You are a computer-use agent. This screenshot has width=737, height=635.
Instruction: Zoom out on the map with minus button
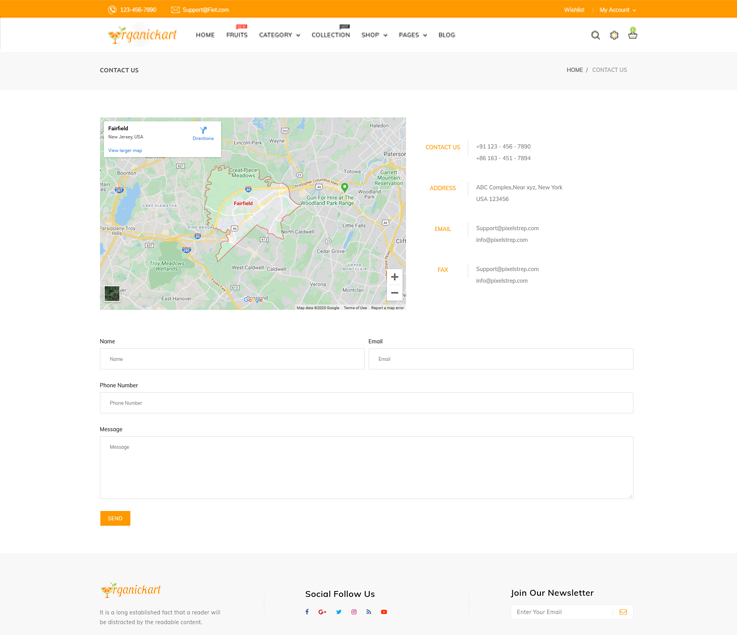point(394,293)
